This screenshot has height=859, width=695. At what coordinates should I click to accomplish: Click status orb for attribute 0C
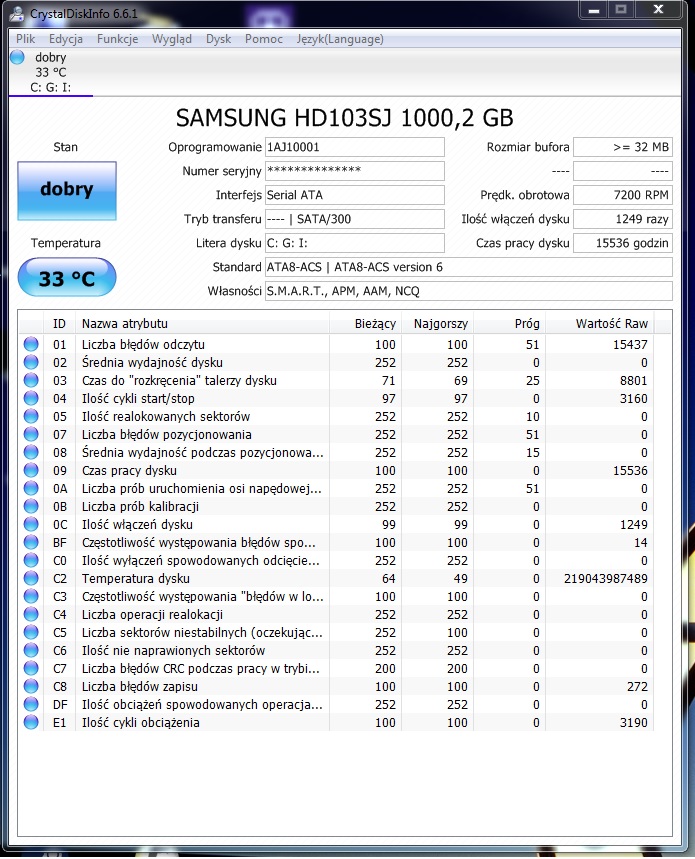point(31,524)
